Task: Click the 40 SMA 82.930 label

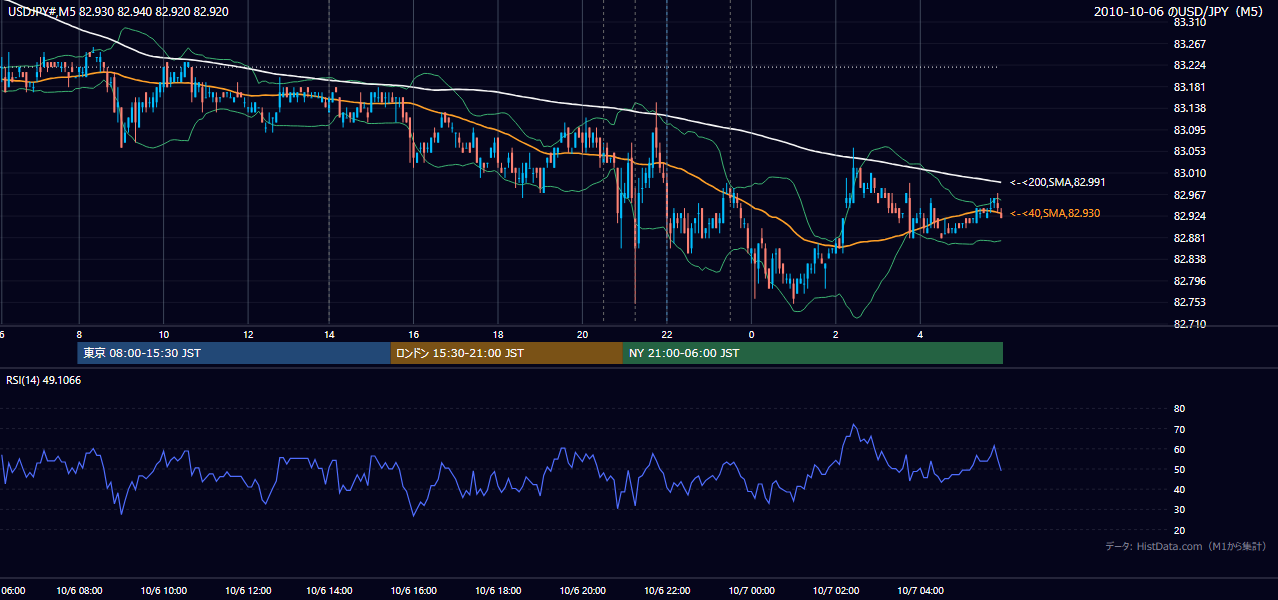Action: 1057,213
